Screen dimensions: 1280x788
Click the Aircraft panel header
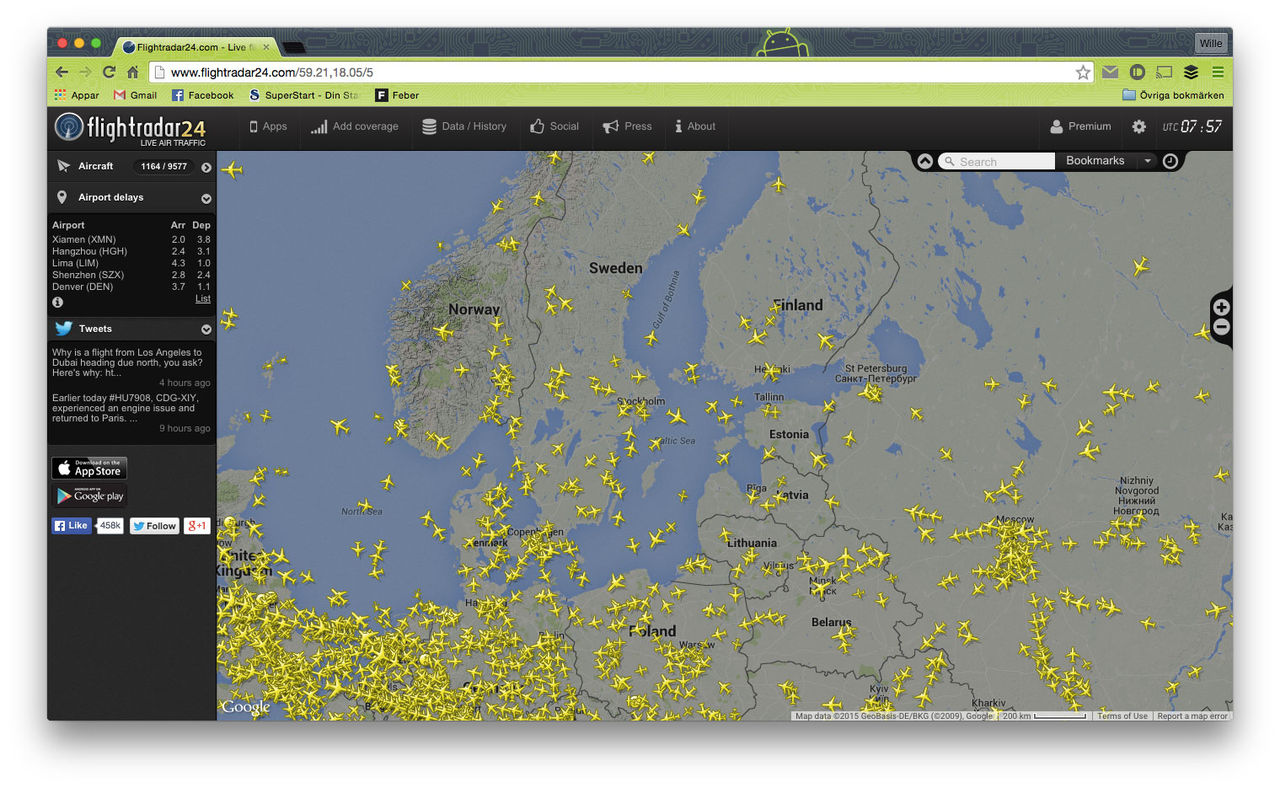[x=132, y=167]
